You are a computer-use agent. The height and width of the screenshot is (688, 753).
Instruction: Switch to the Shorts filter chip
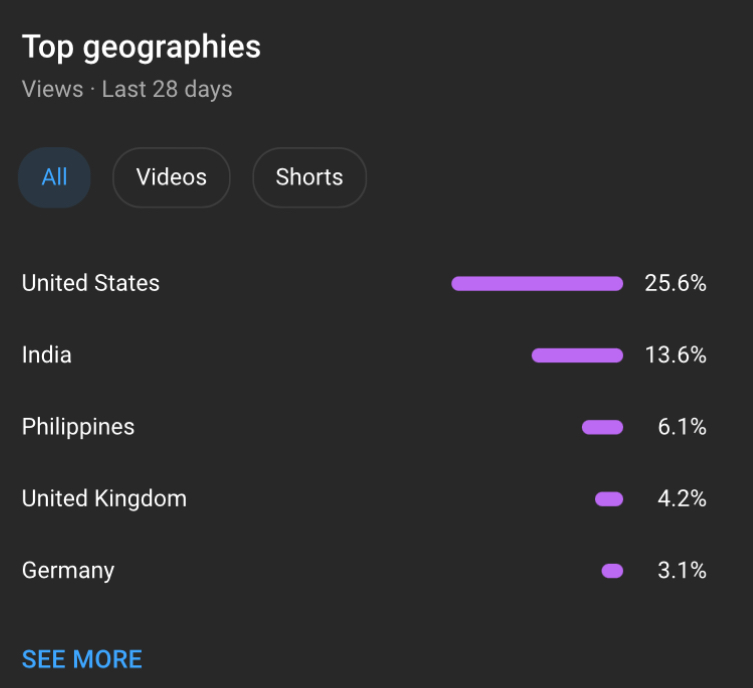pos(310,178)
